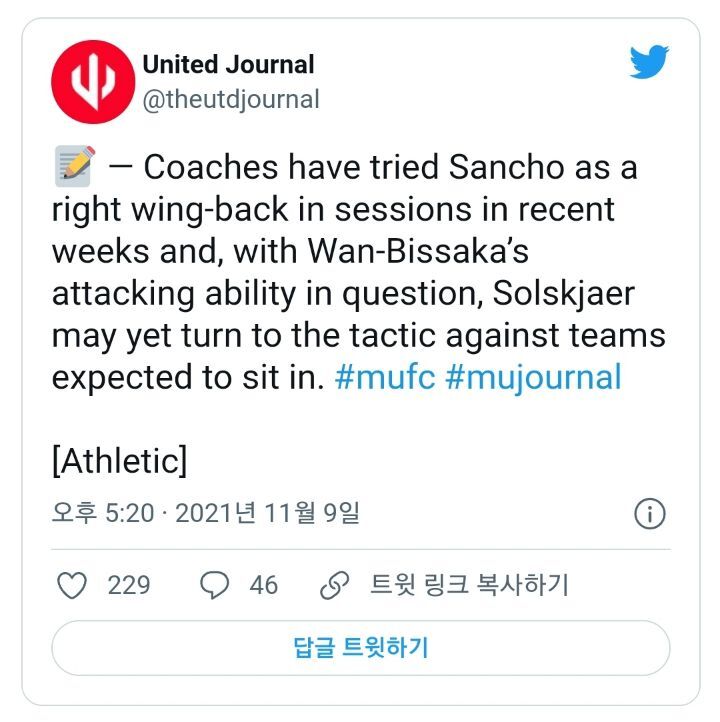Viewport: 720px width, 722px height.
Task: Click the 46 replies count
Action: pyautogui.click(x=263, y=585)
